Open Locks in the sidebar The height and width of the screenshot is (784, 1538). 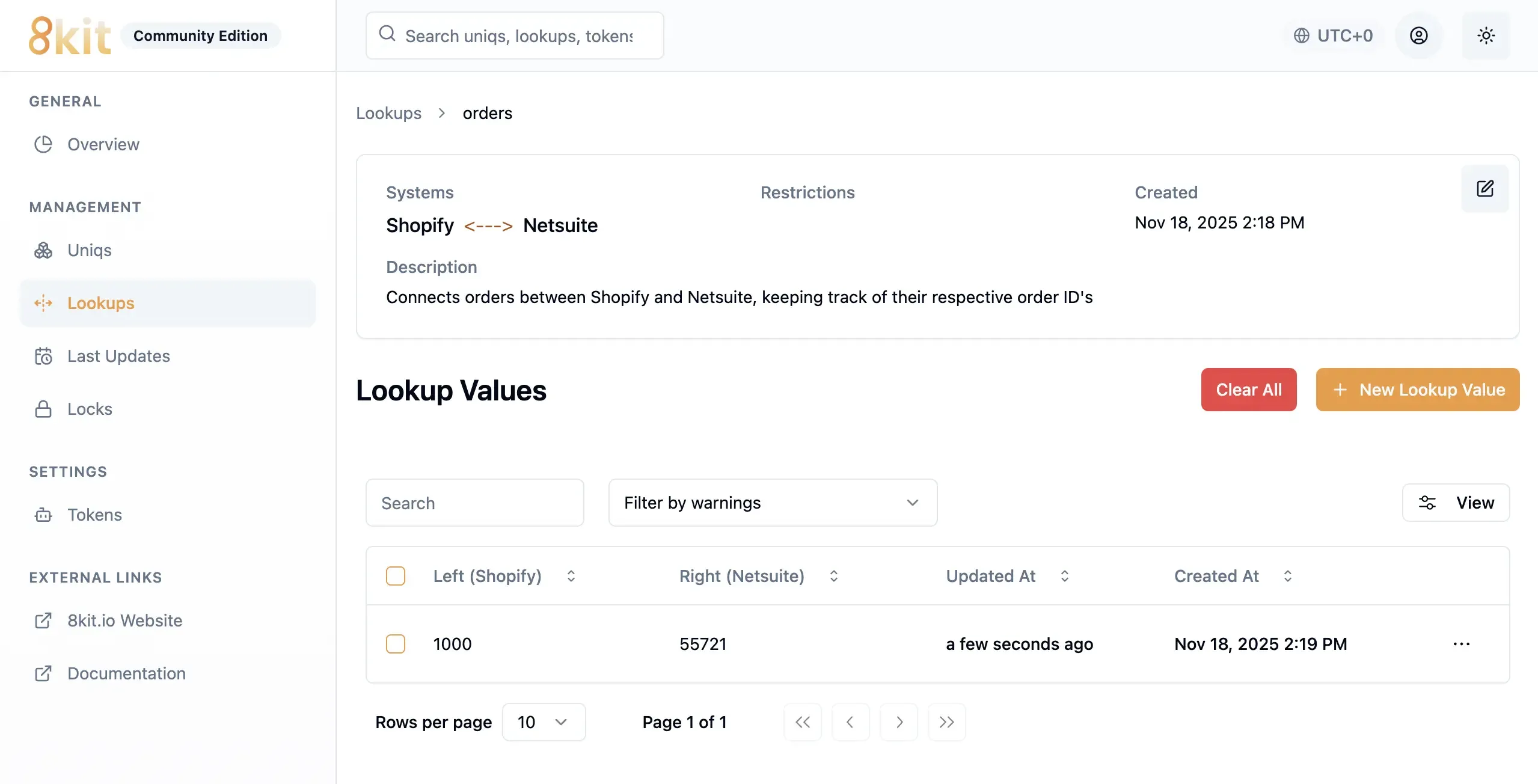click(168, 409)
